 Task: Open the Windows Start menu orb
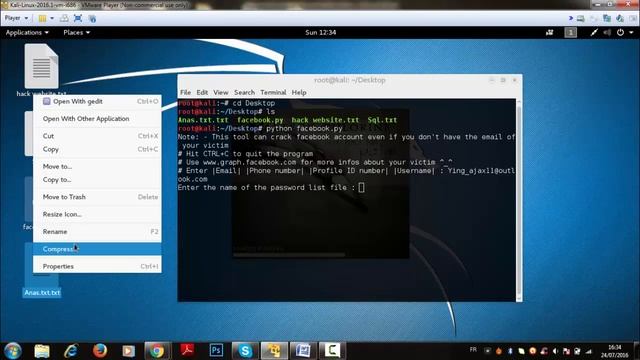(x=12, y=351)
